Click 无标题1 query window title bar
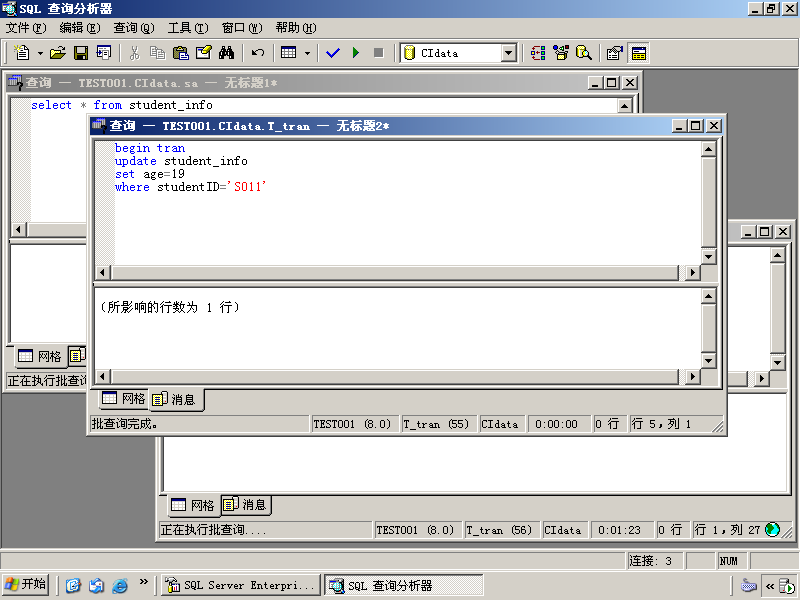Screen dimensions: 800x600 (323, 83)
